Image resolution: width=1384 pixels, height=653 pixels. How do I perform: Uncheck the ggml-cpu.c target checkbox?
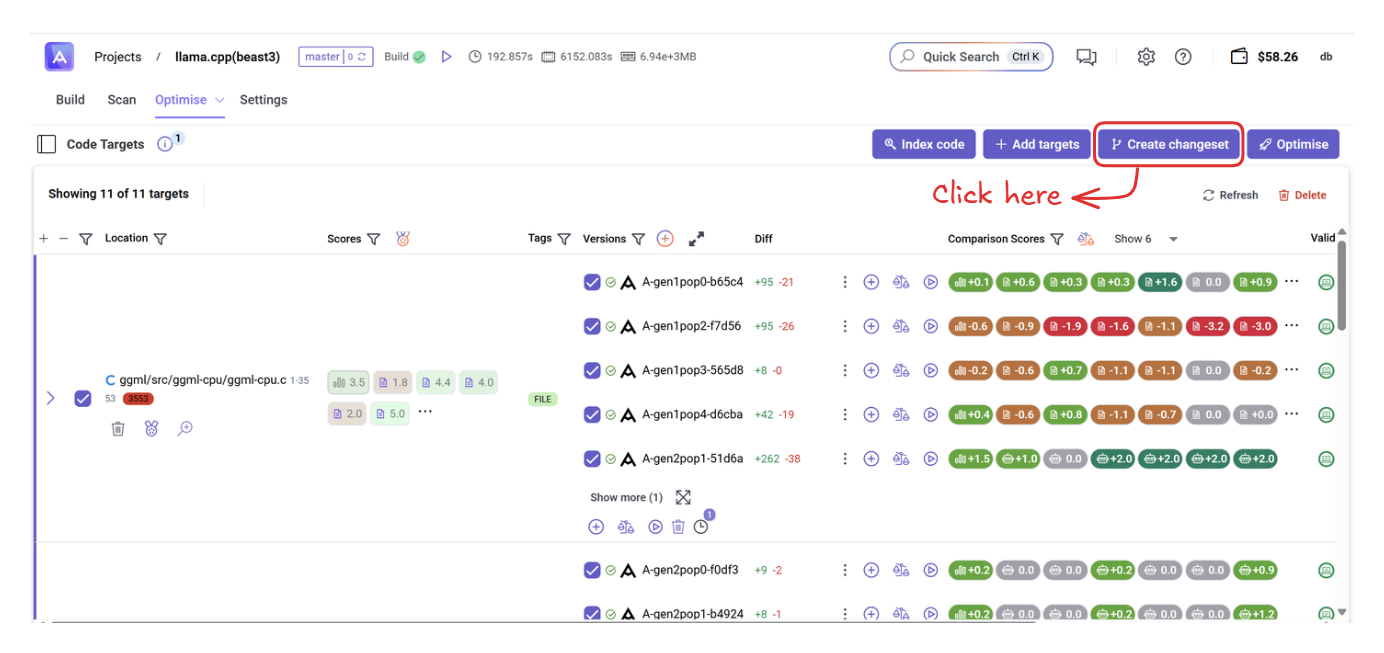click(83, 398)
